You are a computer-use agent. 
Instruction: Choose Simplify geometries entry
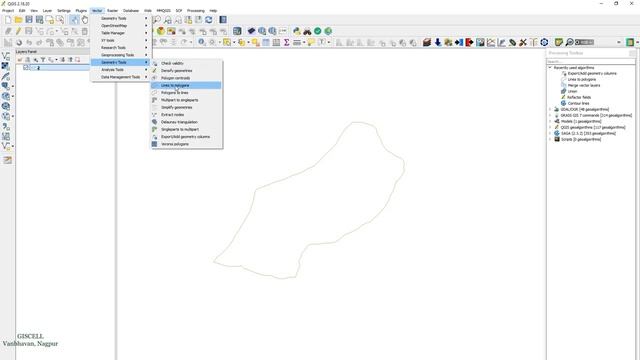point(186,107)
